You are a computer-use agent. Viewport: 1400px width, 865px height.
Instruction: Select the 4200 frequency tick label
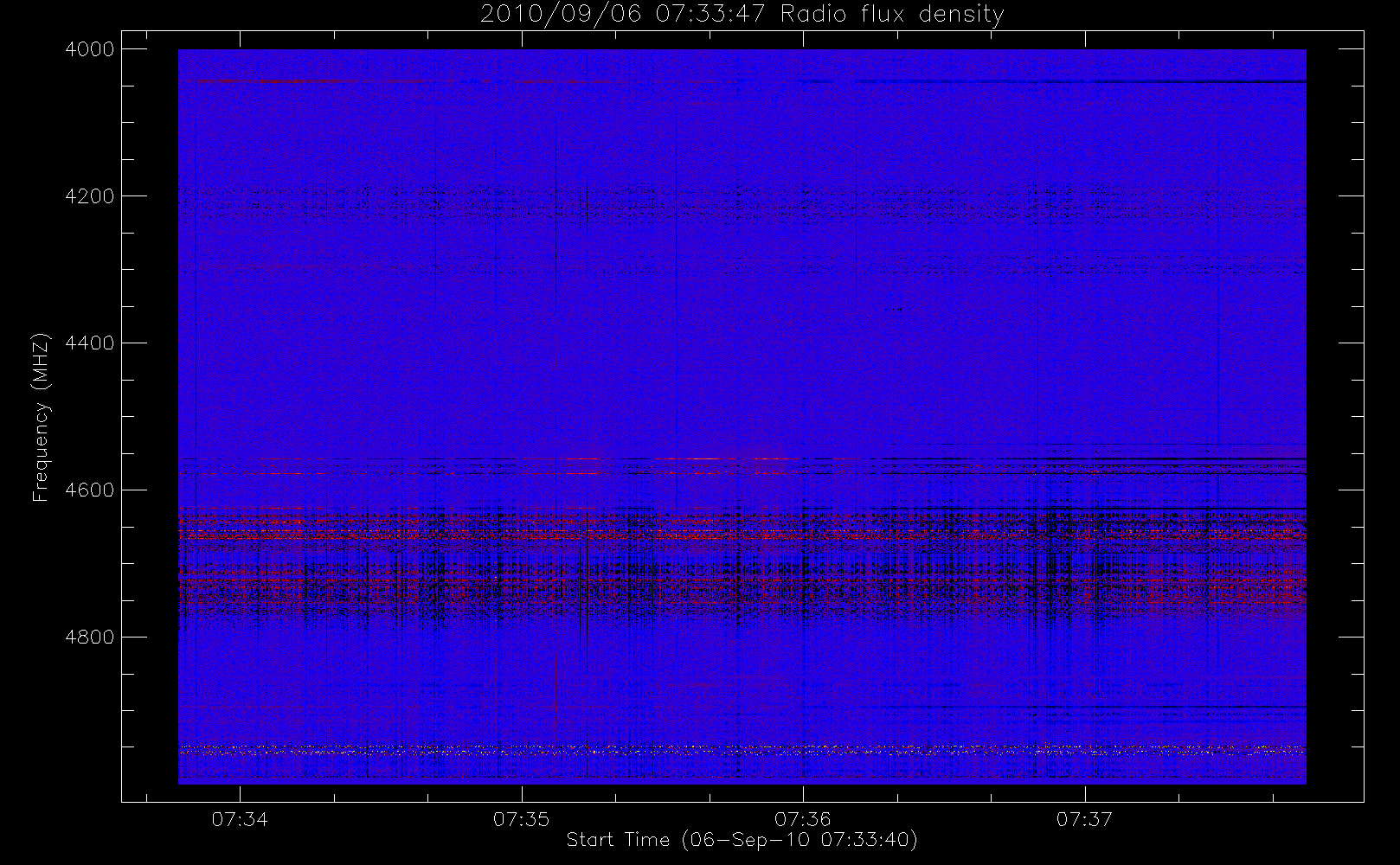[x=90, y=196]
